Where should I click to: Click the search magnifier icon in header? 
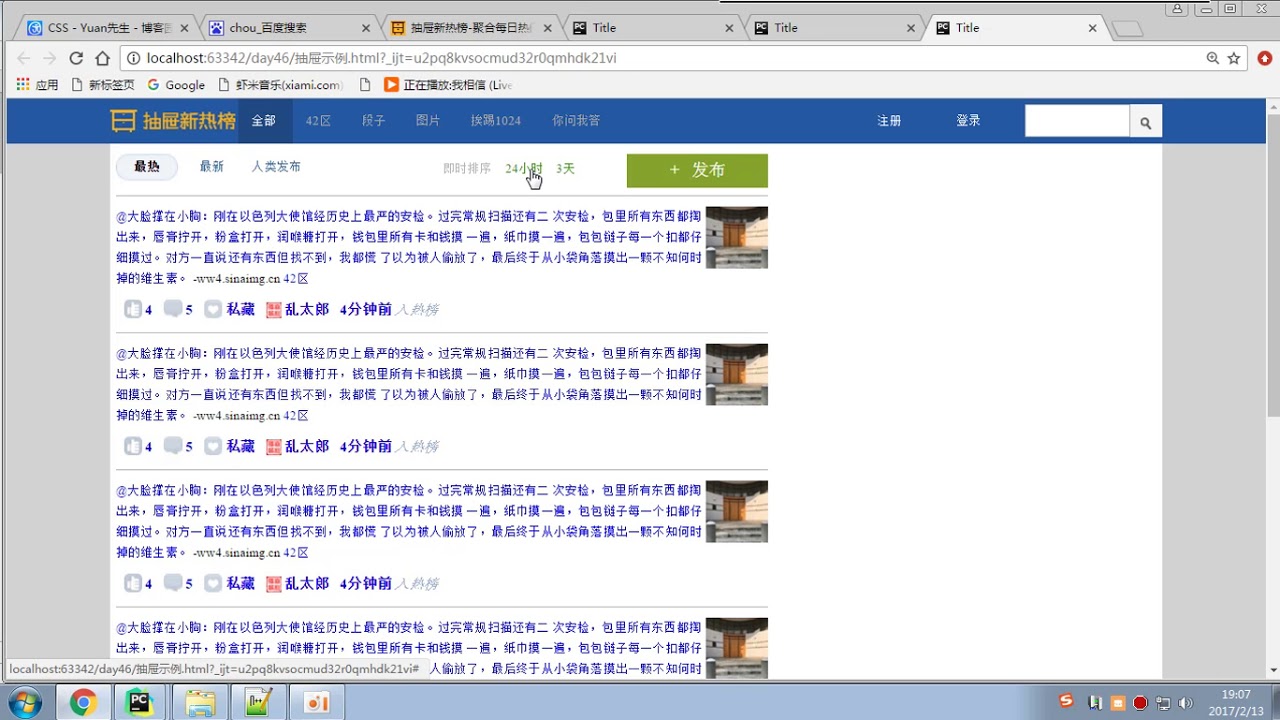(x=1145, y=122)
